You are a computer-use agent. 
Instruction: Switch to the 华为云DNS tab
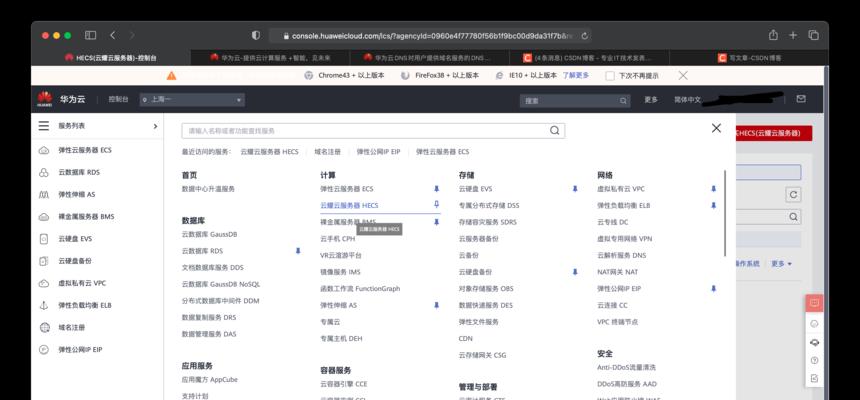tap(429, 58)
